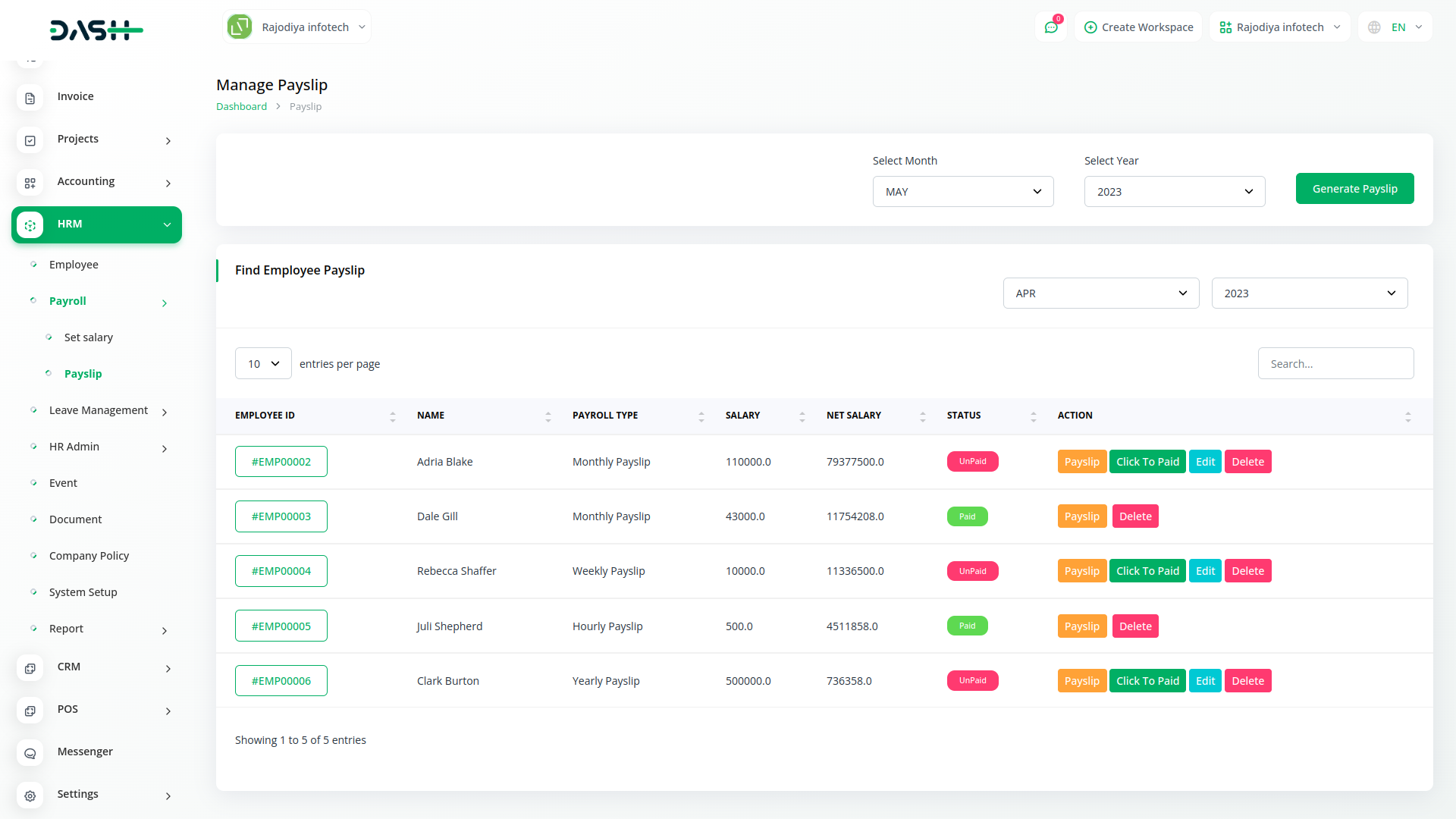Click the Accounting grid icon
Image resolution: width=1456 pixels, height=819 pixels.
click(x=30, y=183)
